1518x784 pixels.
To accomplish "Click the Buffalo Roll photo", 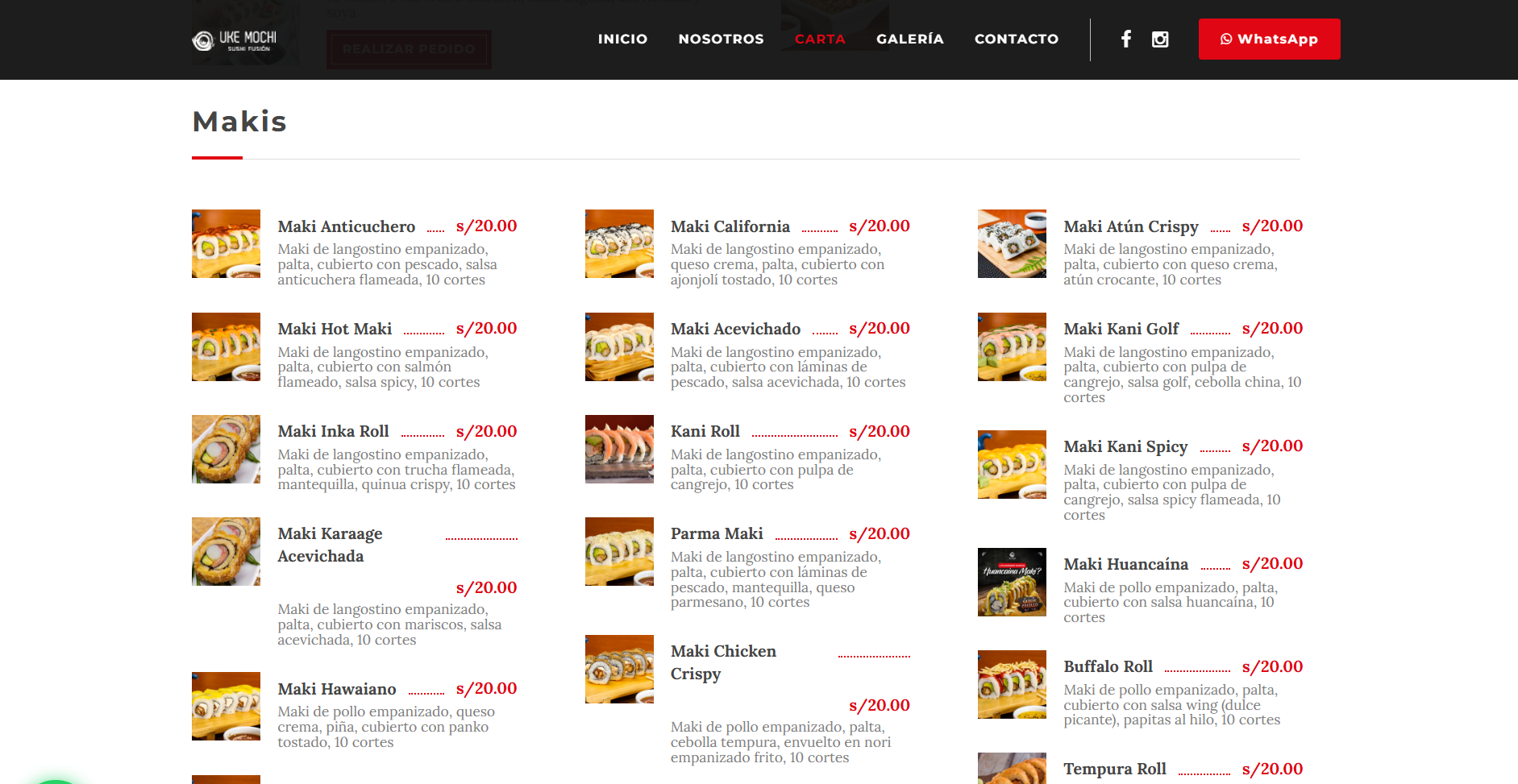I will point(1012,684).
